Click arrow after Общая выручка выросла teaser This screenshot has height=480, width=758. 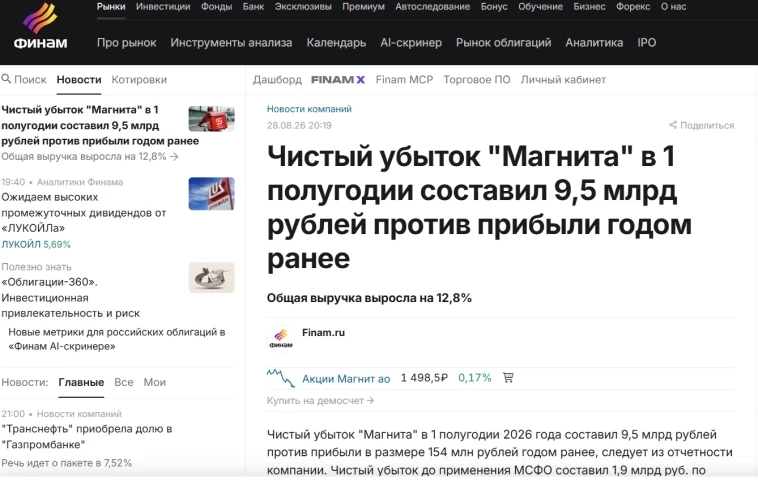pyautogui.click(x=175, y=157)
